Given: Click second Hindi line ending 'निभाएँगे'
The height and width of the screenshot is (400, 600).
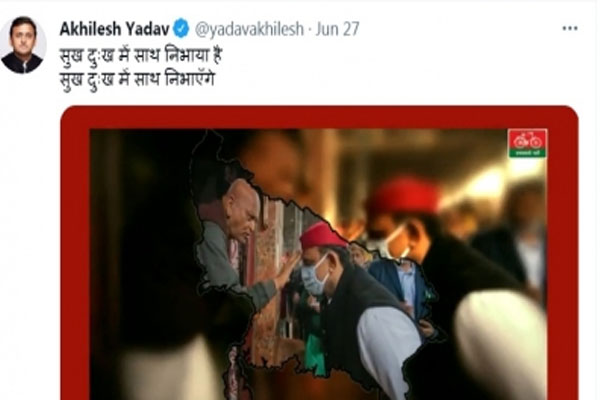Looking at the screenshot, I should tap(137, 80).
